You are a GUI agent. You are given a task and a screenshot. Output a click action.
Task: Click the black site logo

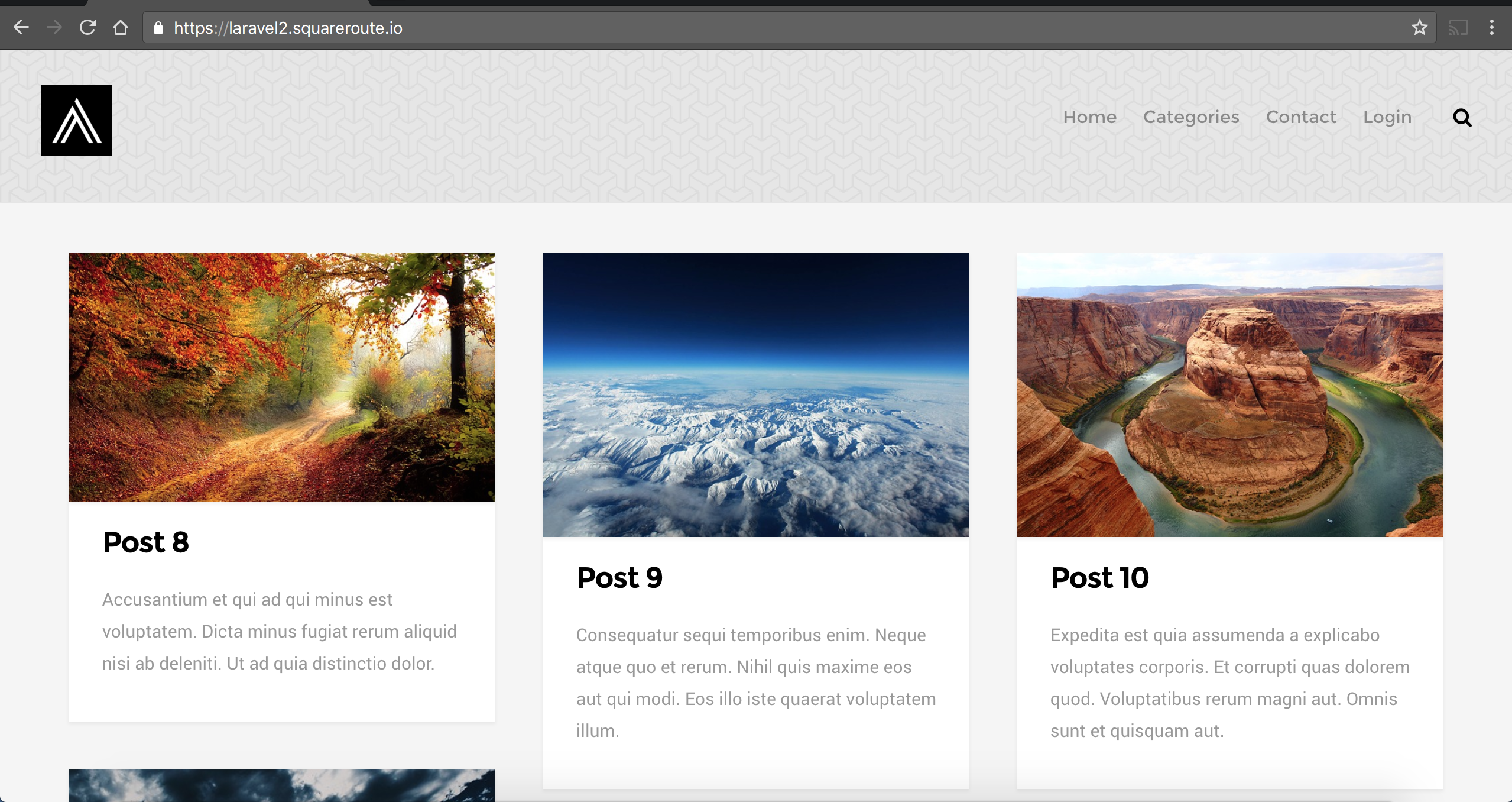pos(77,121)
